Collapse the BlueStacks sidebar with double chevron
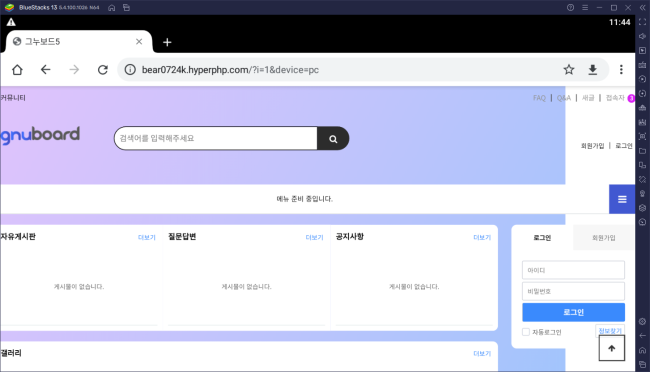The width and height of the screenshot is (650, 372). [643, 7]
